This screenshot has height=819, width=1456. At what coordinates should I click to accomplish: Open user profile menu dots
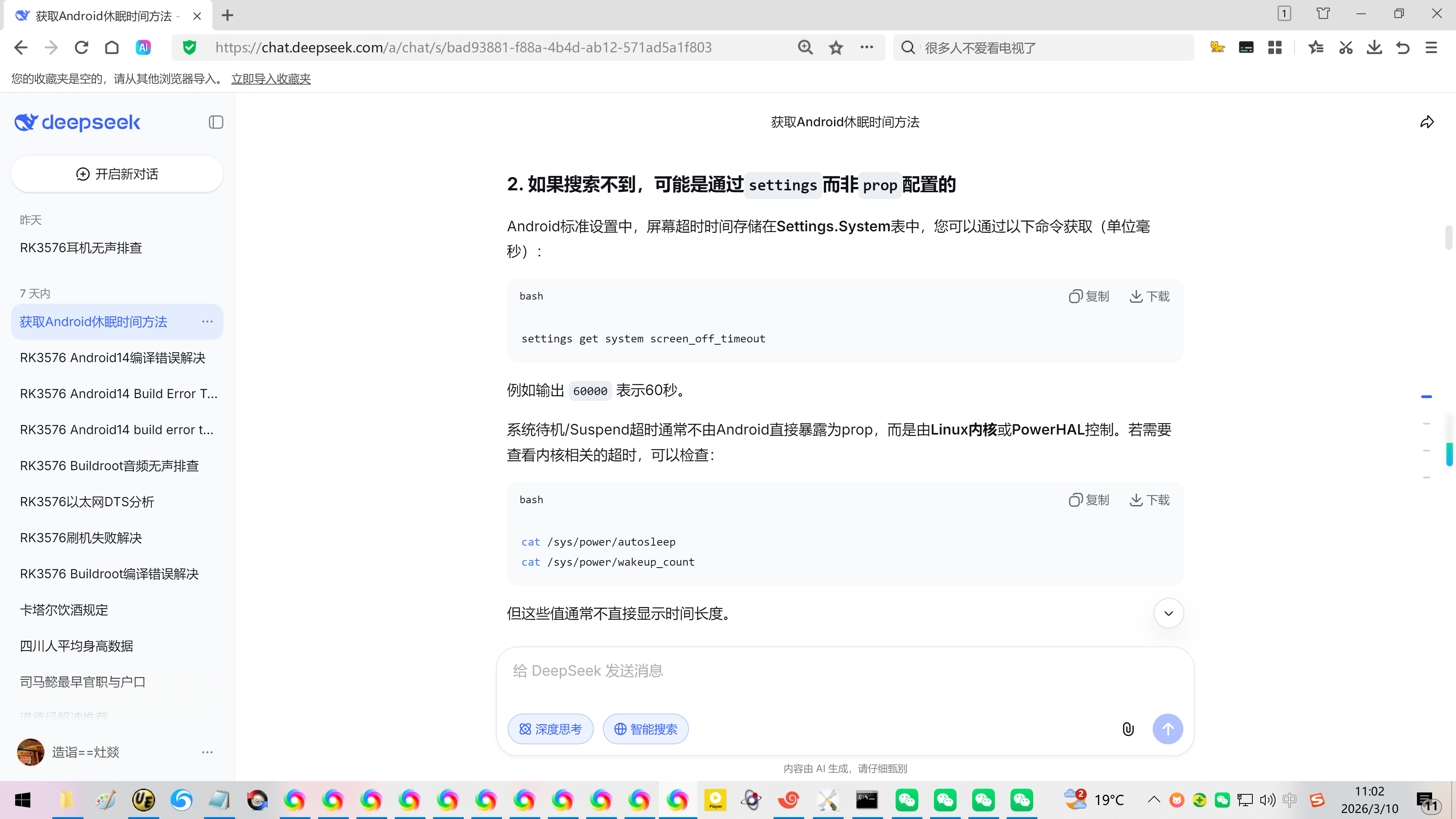[207, 752]
